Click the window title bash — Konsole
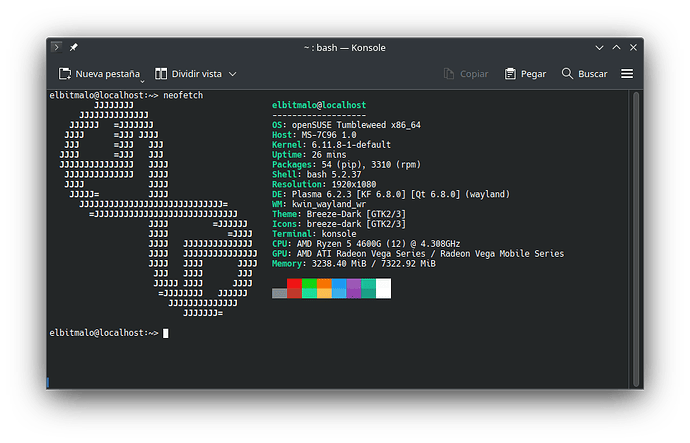This screenshot has height=443, width=690. tap(345, 48)
